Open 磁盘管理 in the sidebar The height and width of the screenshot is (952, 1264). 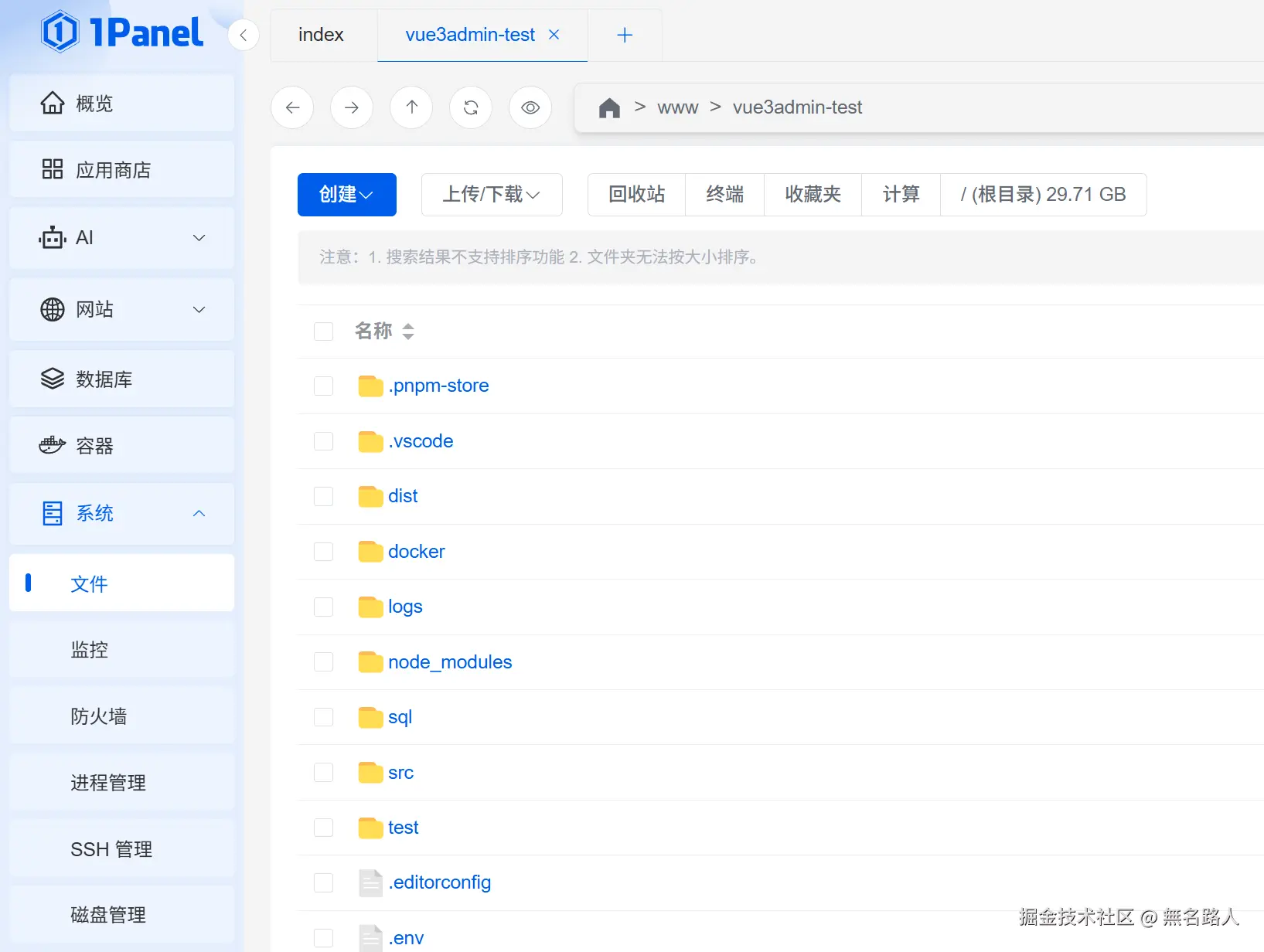(x=122, y=916)
